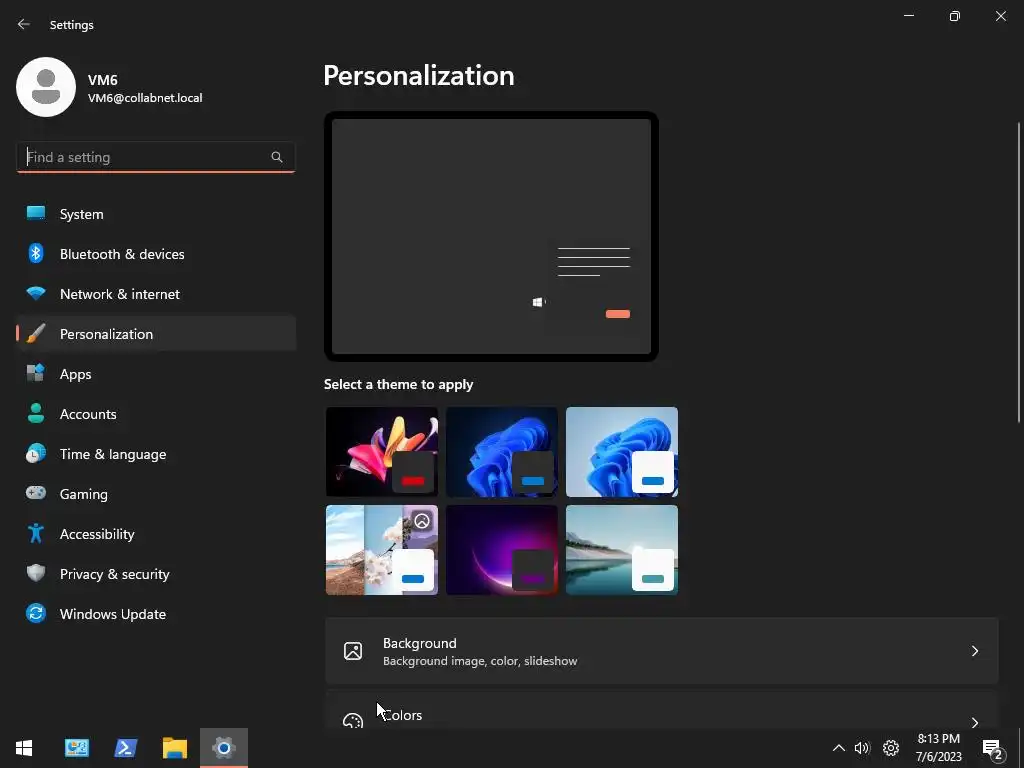
Task: Click the Network wifi icon in the sidebar
Action: click(36, 294)
